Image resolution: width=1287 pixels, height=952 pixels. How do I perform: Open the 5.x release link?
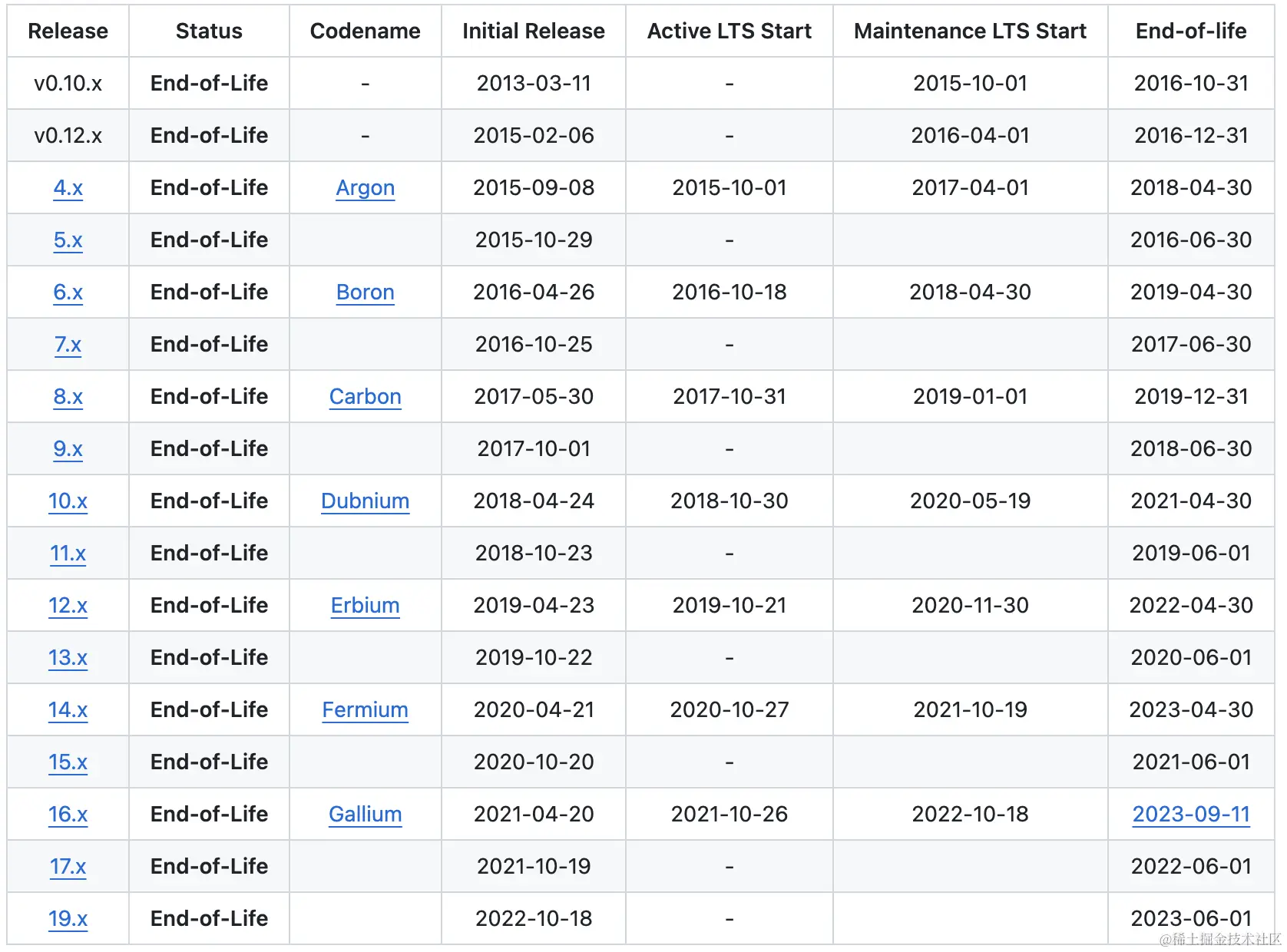pyautogui.click(x=68, y=240)
